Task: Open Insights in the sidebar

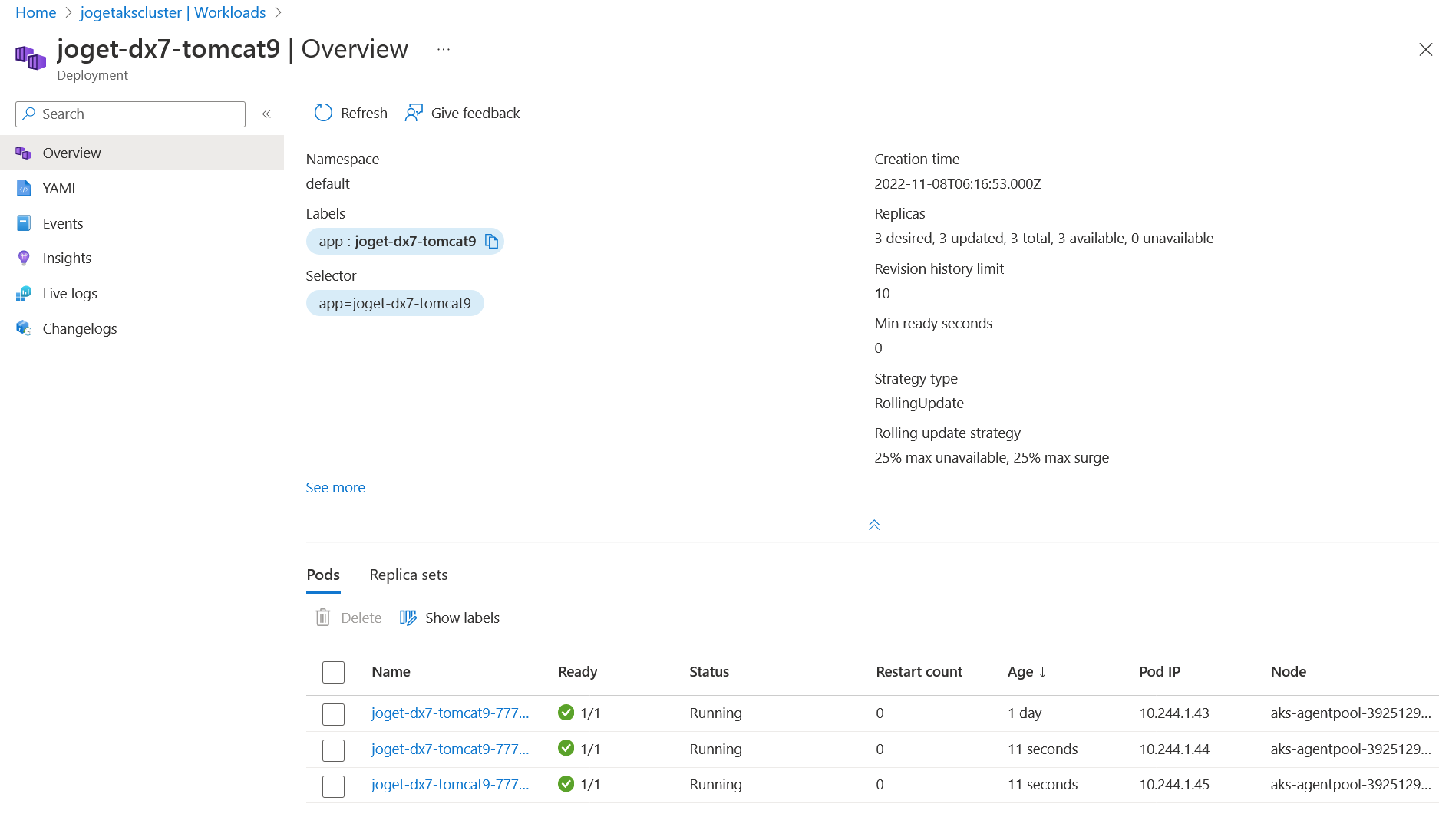Action: [67, 258]
